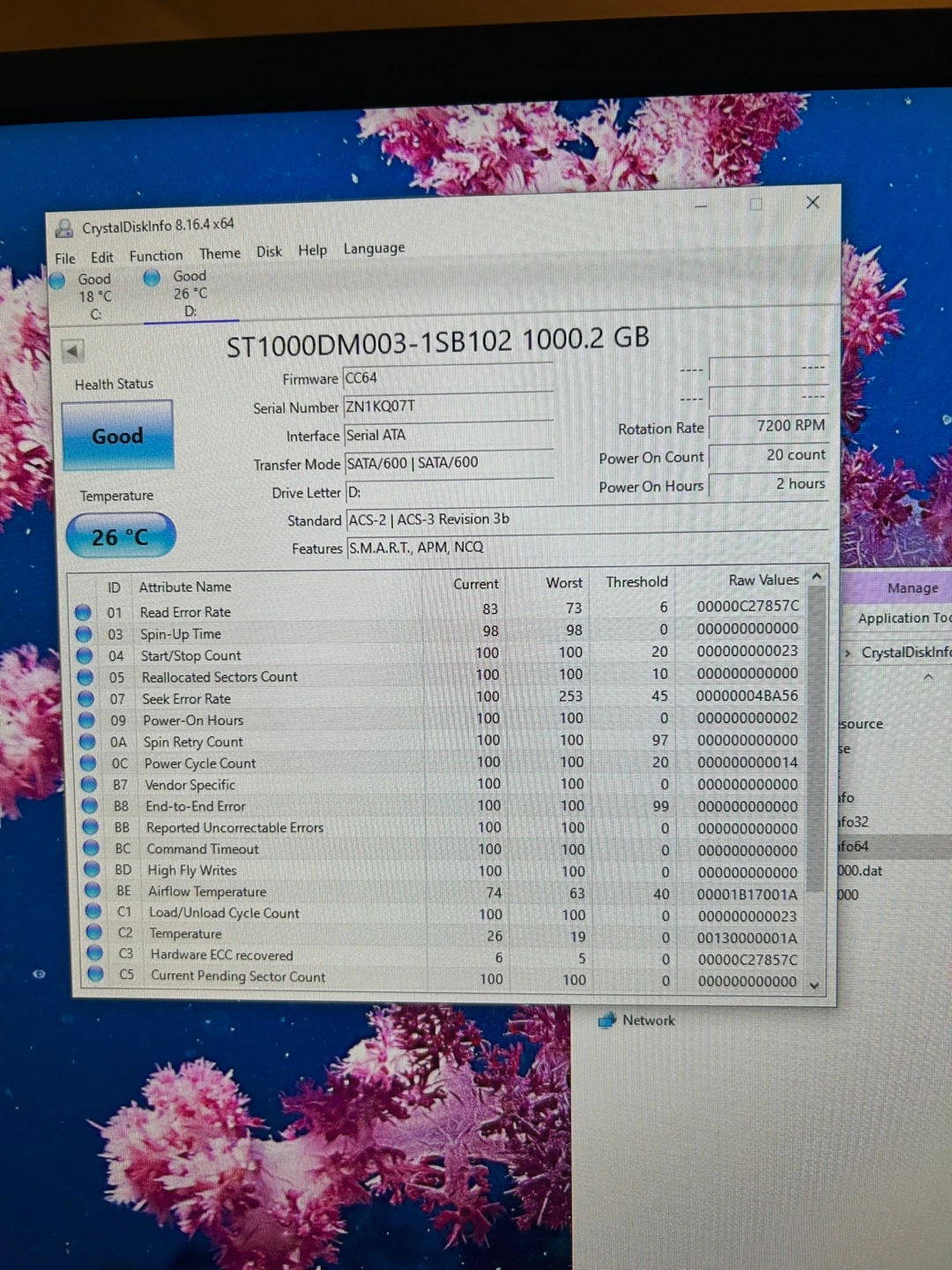Click the previous disk arrow button
This screenshot has height=1270, width=952.
tap(73, 351)
